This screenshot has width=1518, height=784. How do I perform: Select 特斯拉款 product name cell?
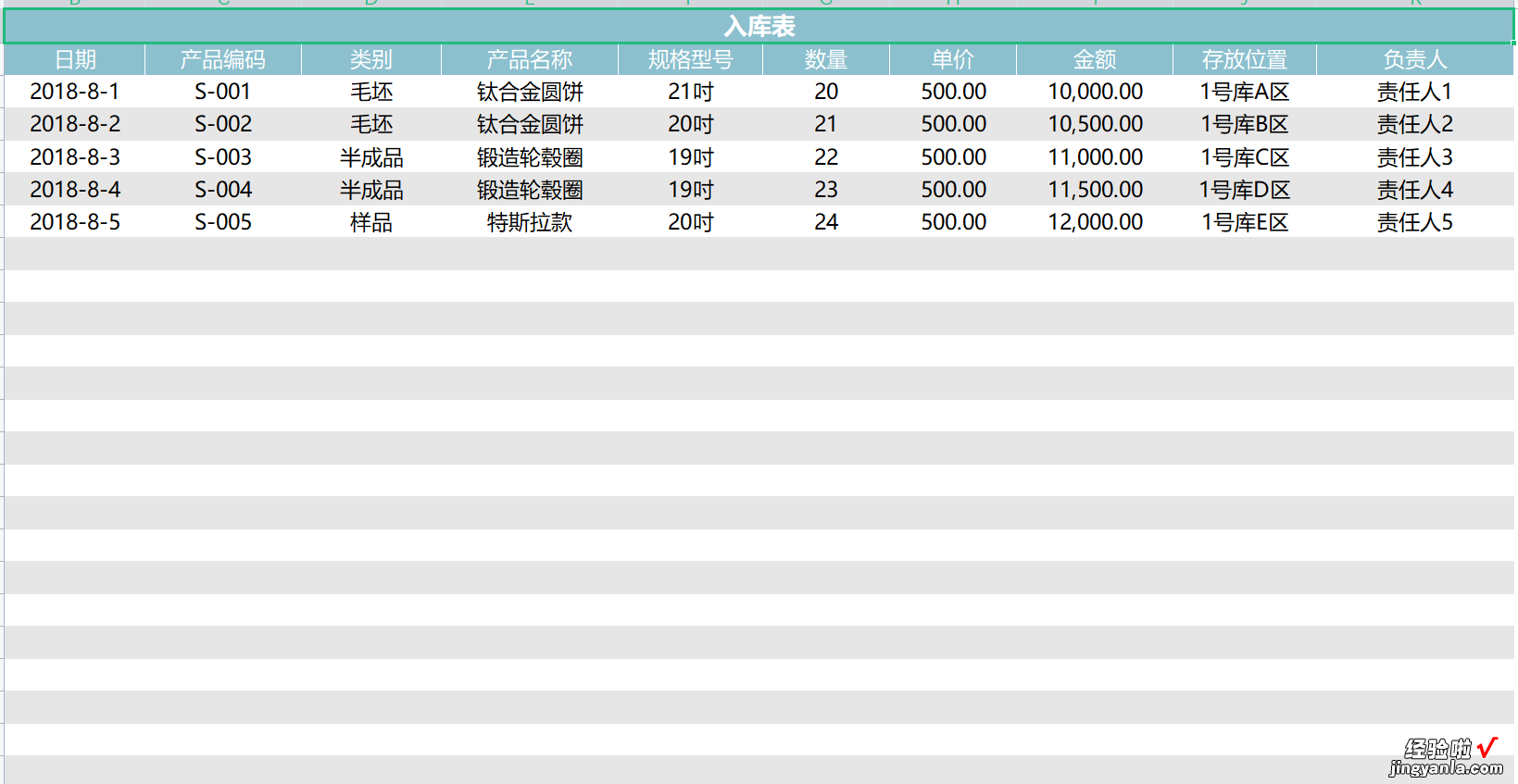click(x=530, y=221)
